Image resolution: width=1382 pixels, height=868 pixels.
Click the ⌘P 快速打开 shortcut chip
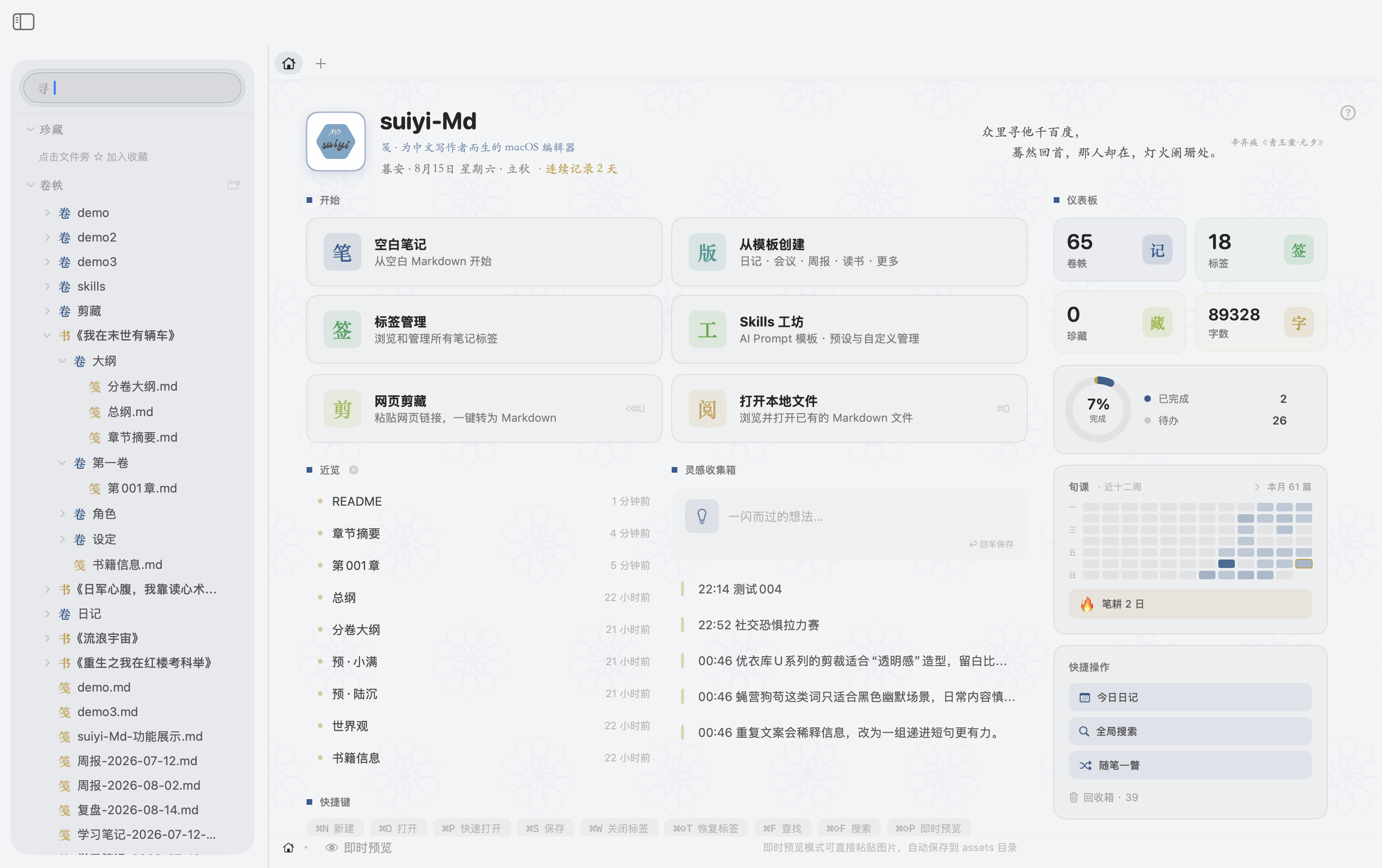coord(471,828)
